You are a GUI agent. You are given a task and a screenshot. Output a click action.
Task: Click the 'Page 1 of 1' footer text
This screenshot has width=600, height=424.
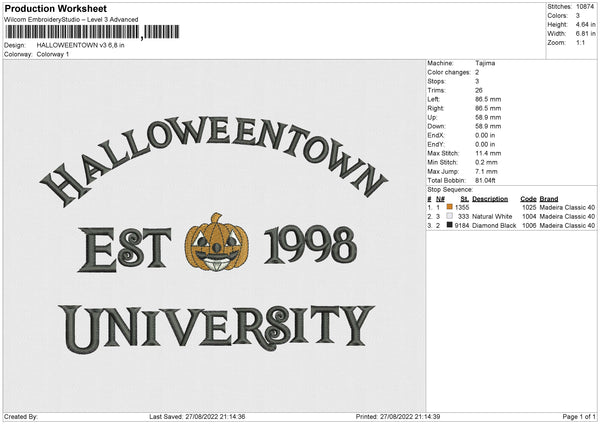[x=579, y=417]
